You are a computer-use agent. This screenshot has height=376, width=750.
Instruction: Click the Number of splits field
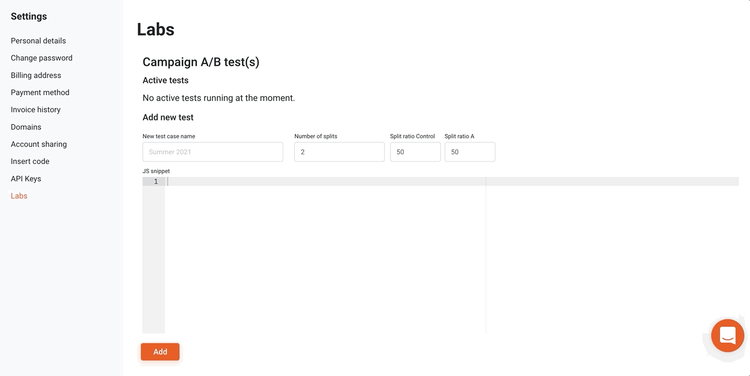pos(339,152)
